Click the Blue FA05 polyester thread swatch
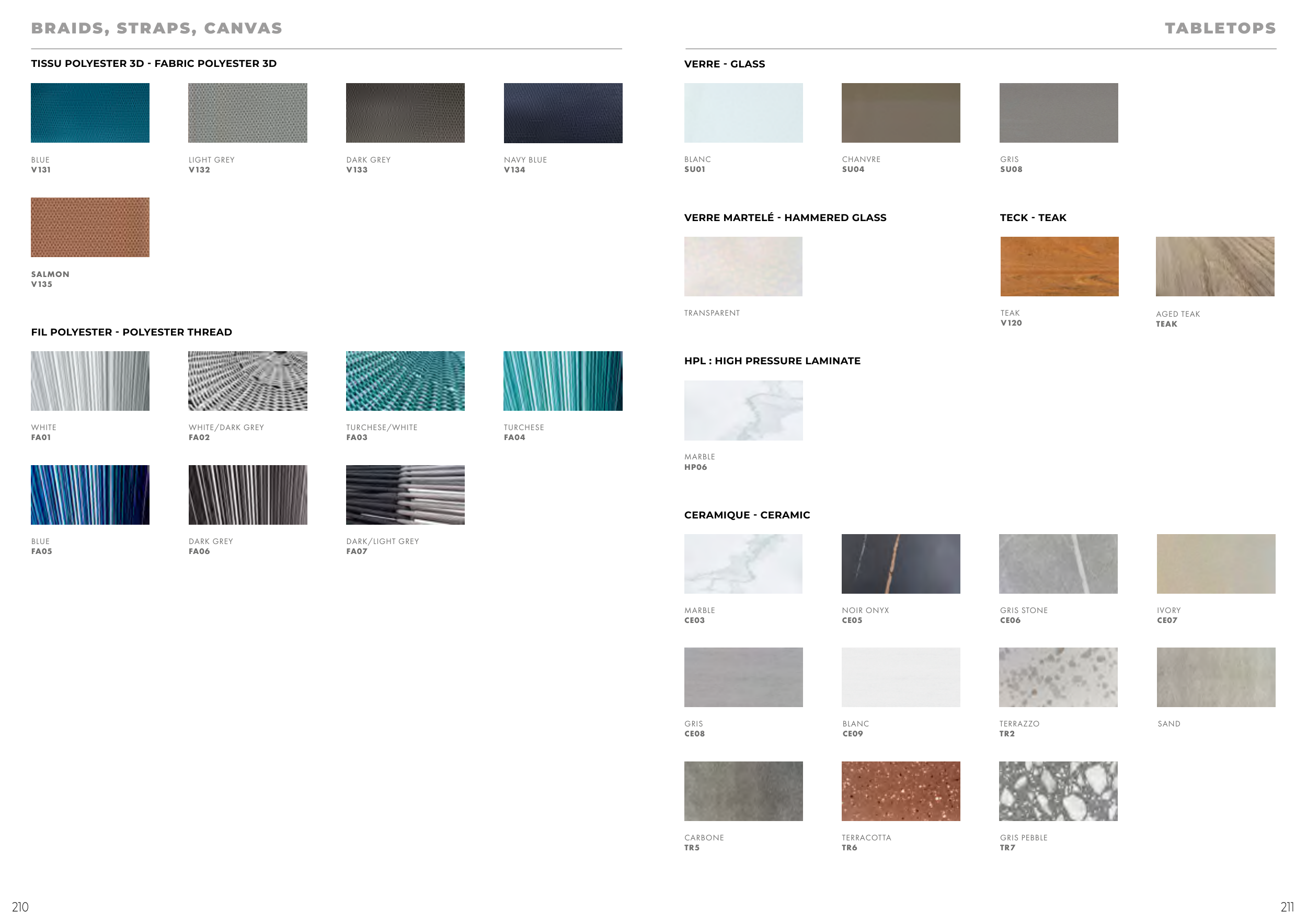Screen dimensions: 1307x924 [x=90, y=494]
